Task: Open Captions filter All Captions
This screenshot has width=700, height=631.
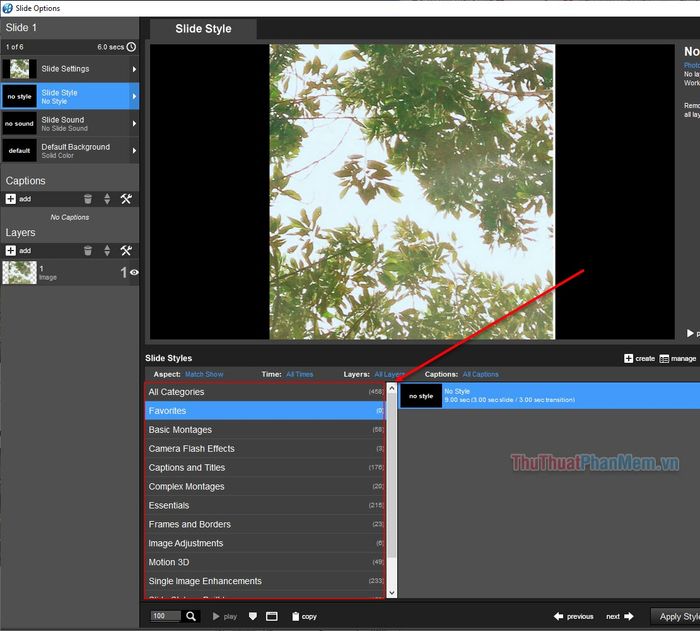Action: point(480,375)
